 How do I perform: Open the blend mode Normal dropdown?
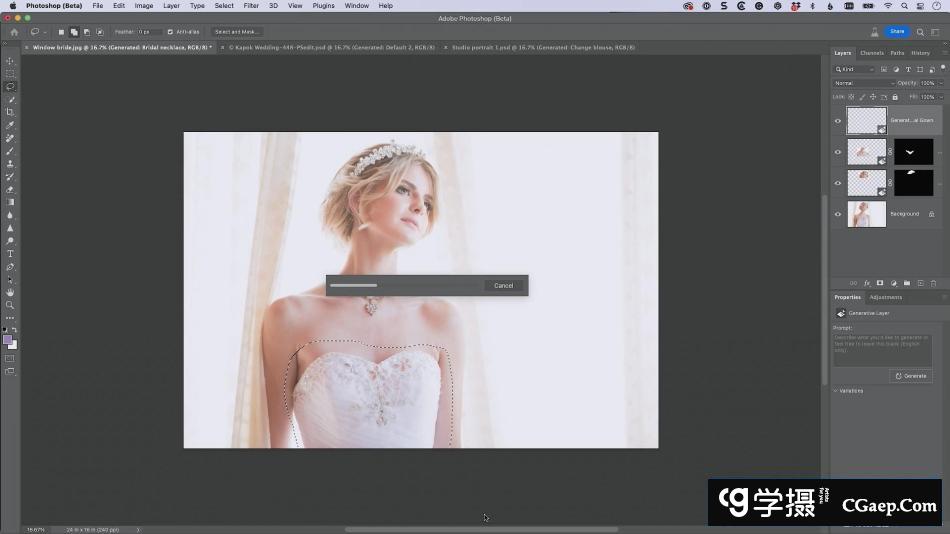point(863,83)
